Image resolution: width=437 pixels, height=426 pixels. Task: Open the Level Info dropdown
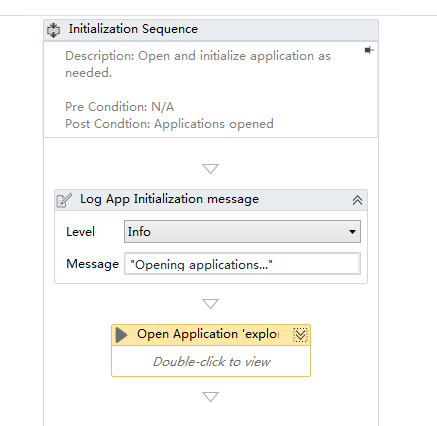point(242,231)
